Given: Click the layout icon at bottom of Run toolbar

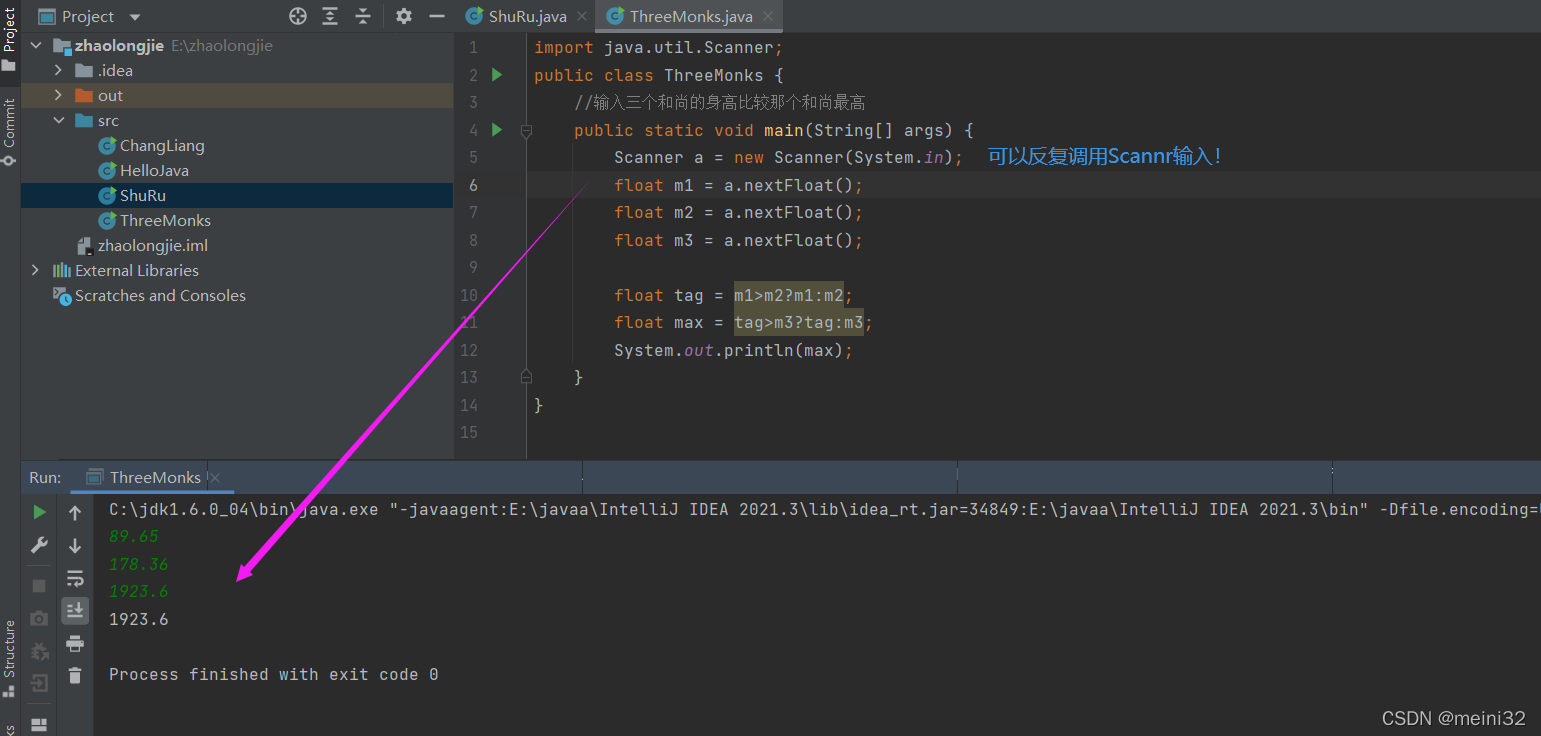Looking at the screenshot, I should point(39,724).
